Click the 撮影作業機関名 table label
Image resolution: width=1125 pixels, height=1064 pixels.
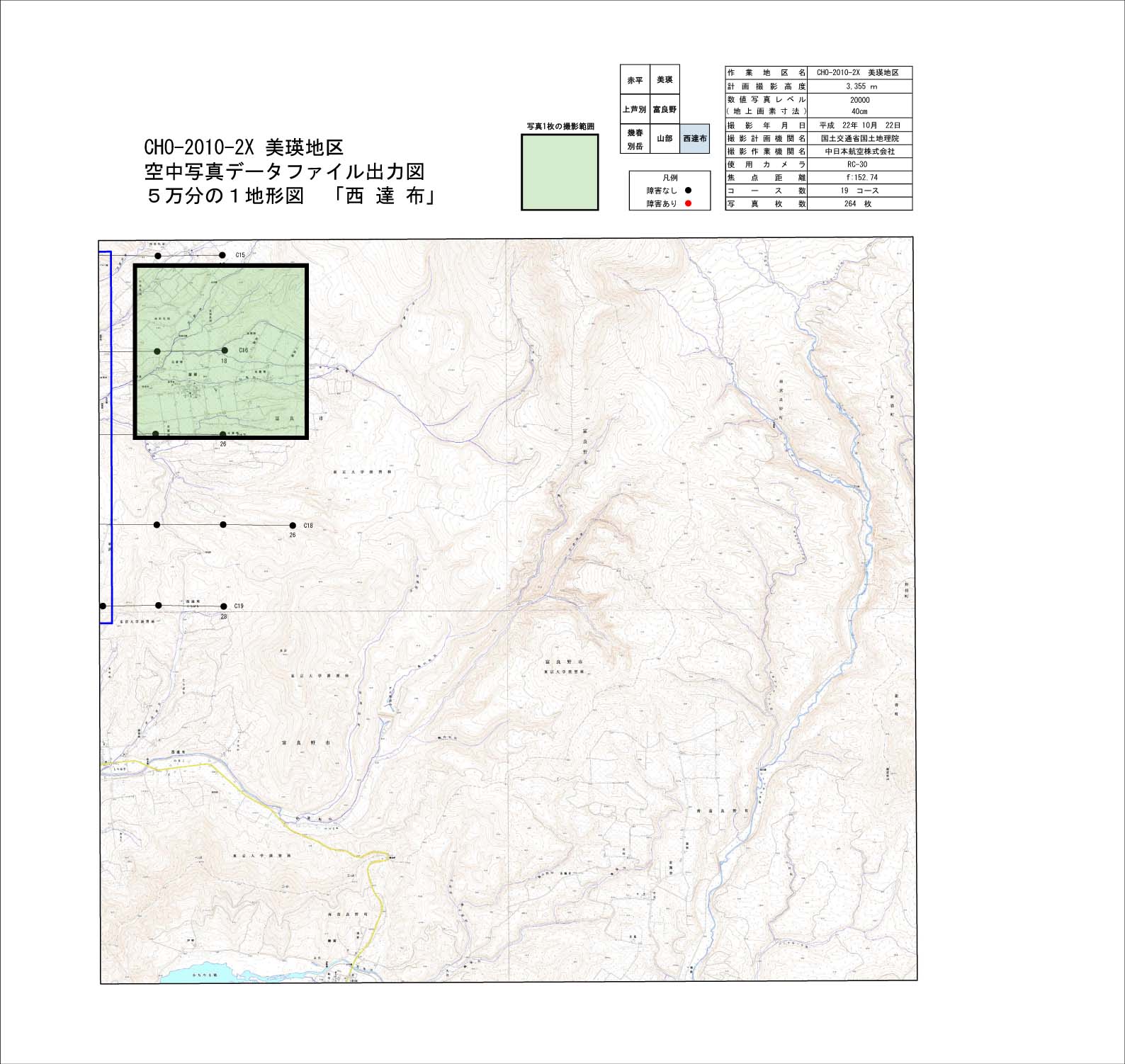(767, 152)
